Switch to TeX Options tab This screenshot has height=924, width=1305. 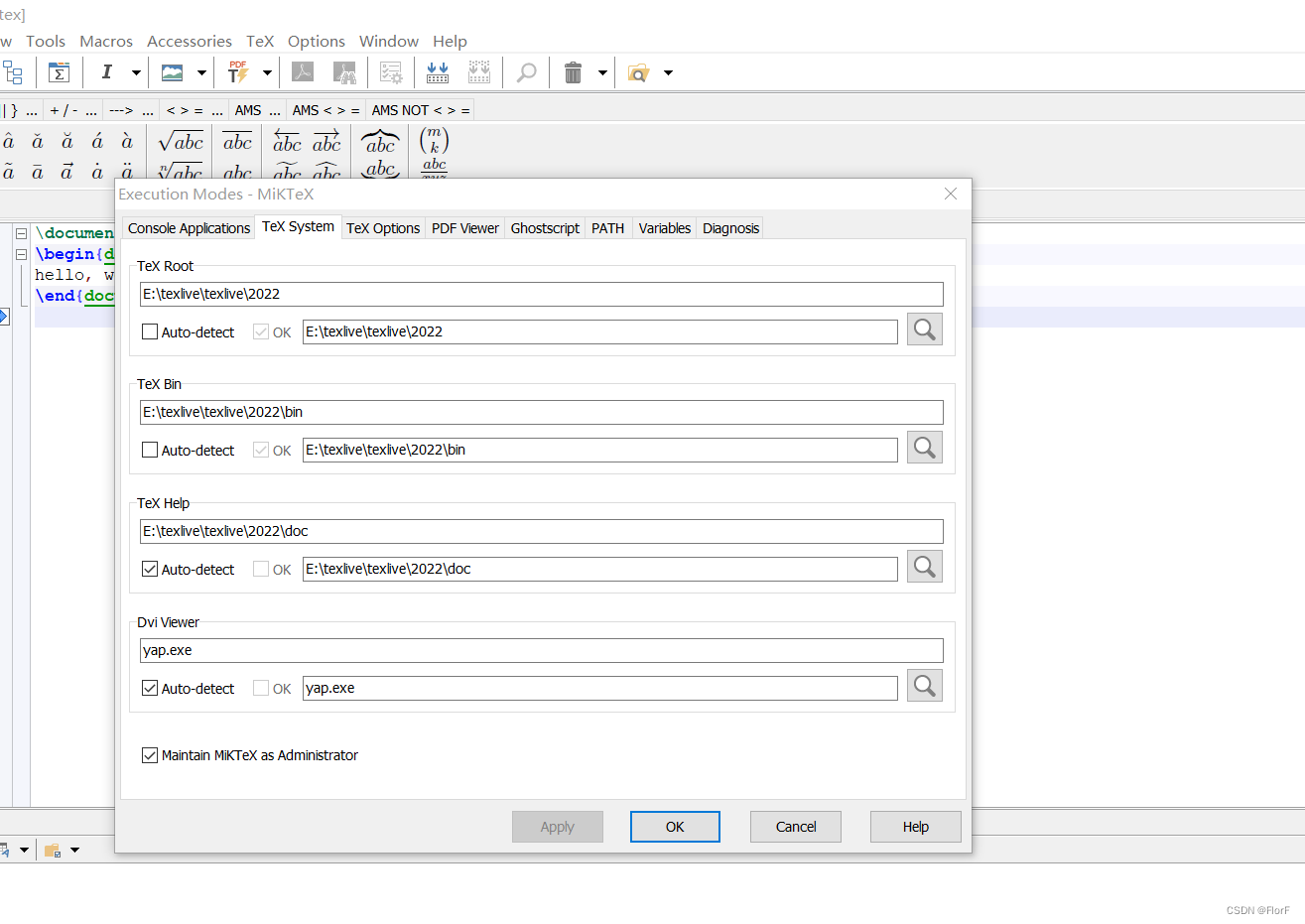click(x=383, y=228)
